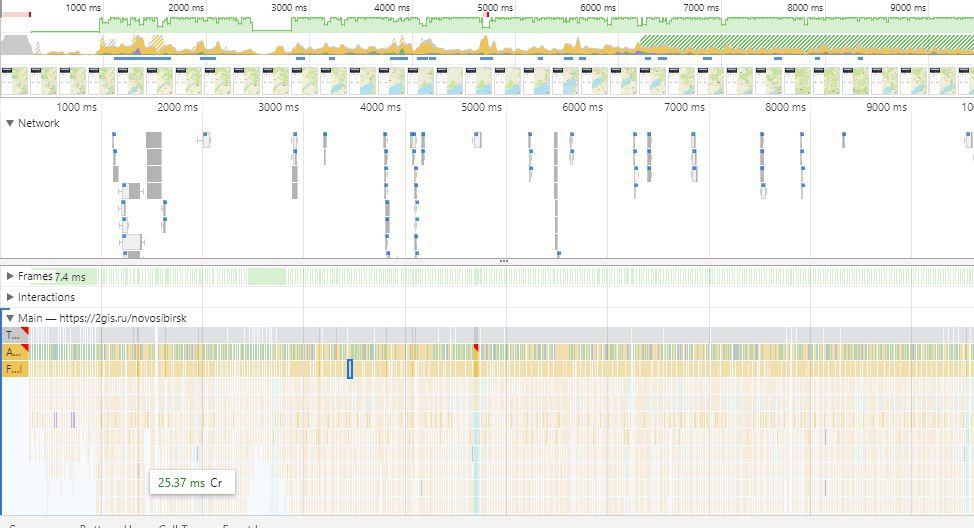Select the yellow 'F...l' flame chart block
This screenshot has height=528, width=974.
[16, 369]
